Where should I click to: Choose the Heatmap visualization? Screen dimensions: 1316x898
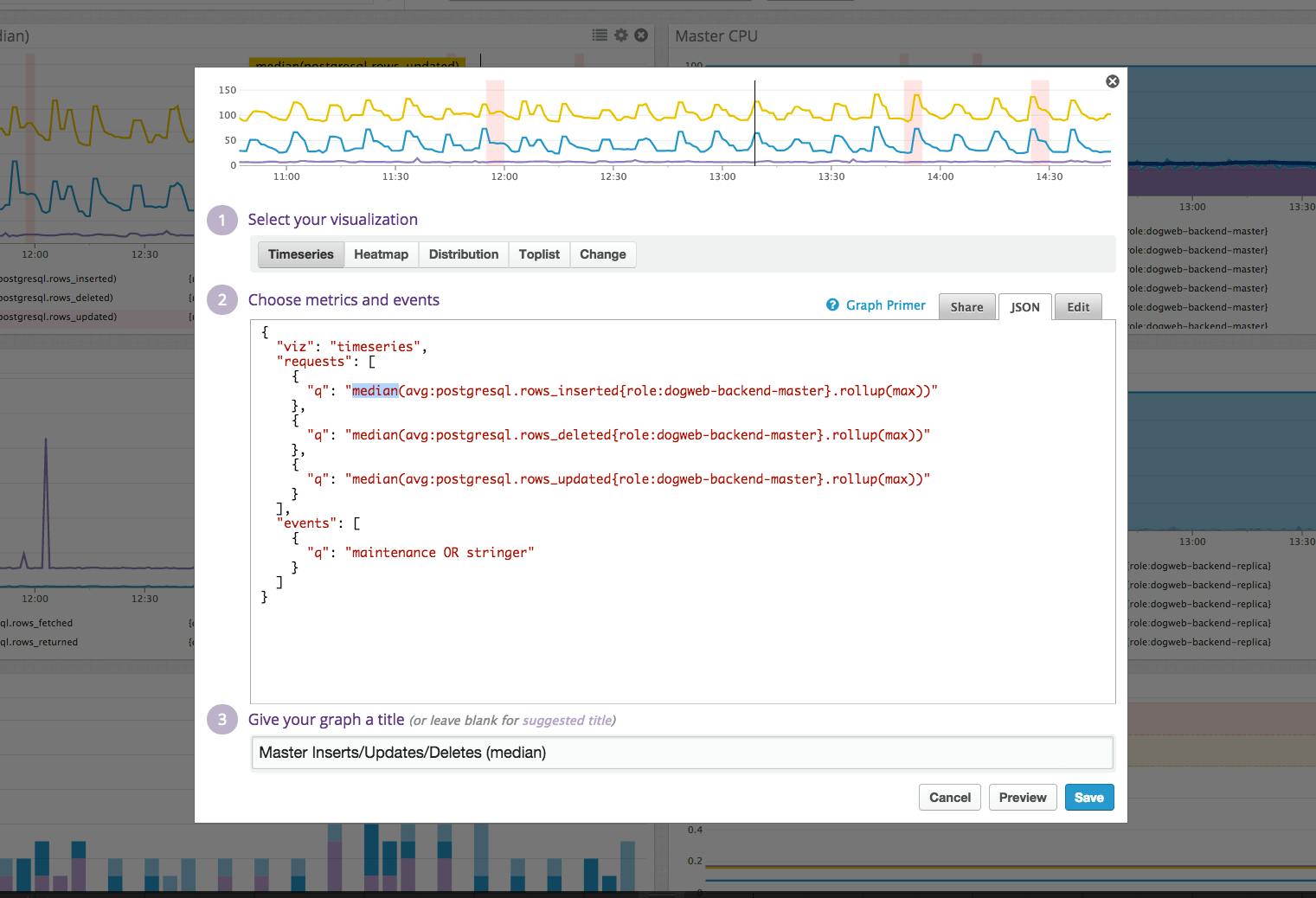tap(381, 254)
